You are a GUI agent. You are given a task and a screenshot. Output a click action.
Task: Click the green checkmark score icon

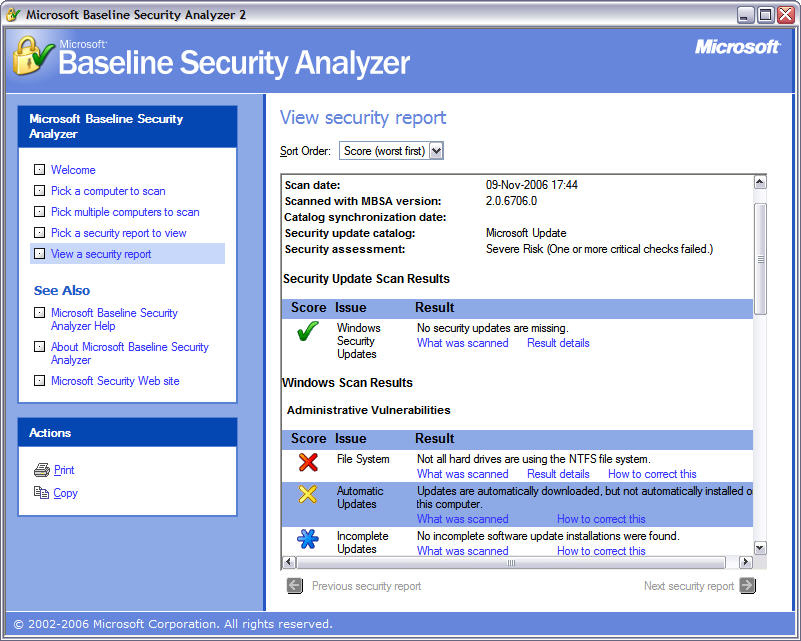point(307,333)
